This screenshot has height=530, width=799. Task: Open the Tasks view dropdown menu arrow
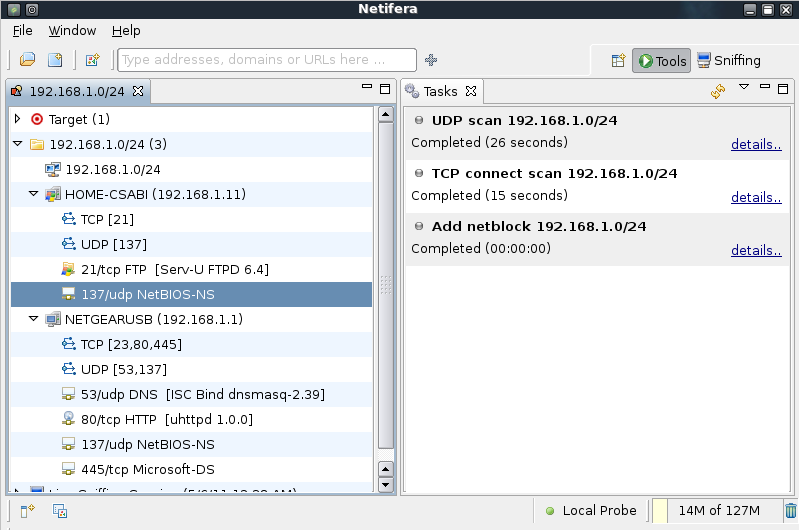(x=744, y=87)
